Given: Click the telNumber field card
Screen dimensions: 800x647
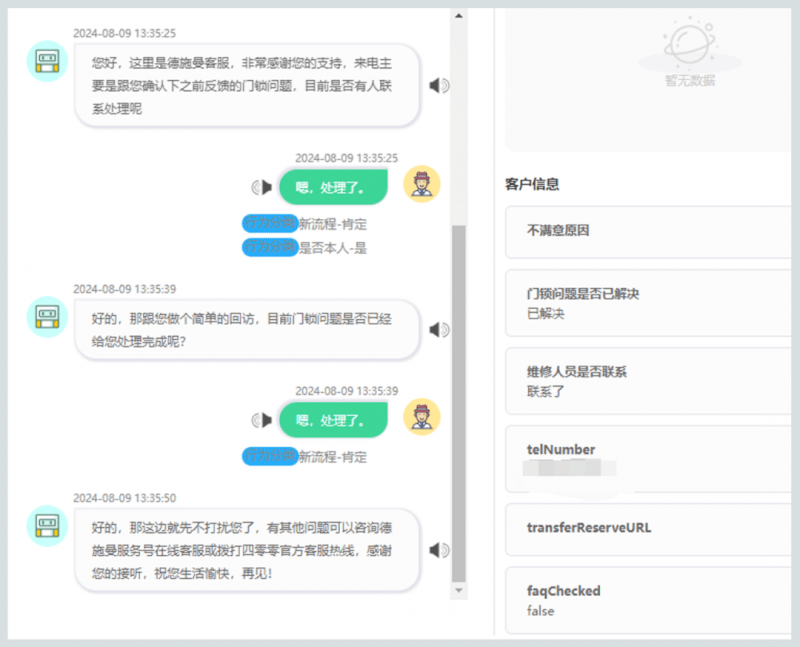Looking at the screenshot, I should [648, 459].
